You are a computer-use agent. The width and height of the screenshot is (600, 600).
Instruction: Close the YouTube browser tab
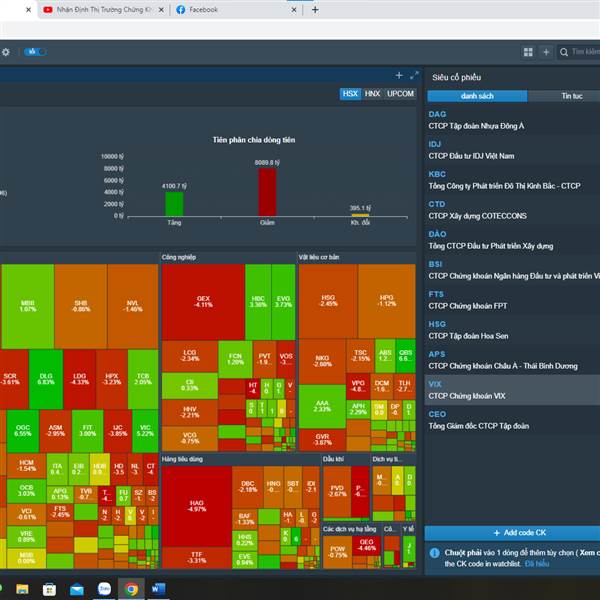pos(161,10)
